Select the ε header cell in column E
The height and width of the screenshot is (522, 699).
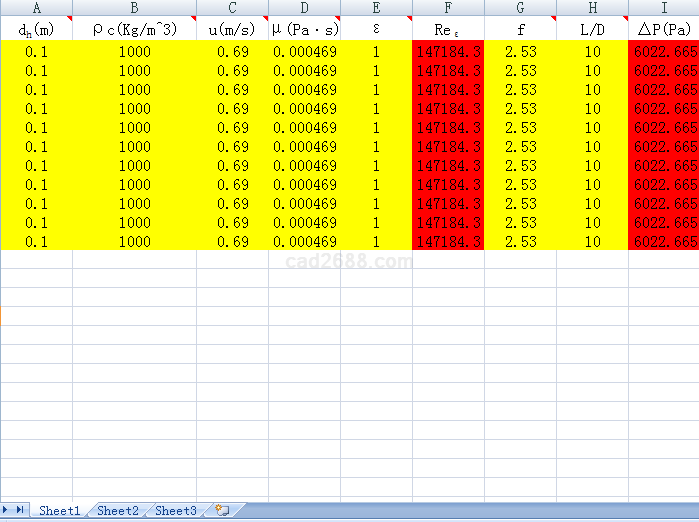[376, 30]
